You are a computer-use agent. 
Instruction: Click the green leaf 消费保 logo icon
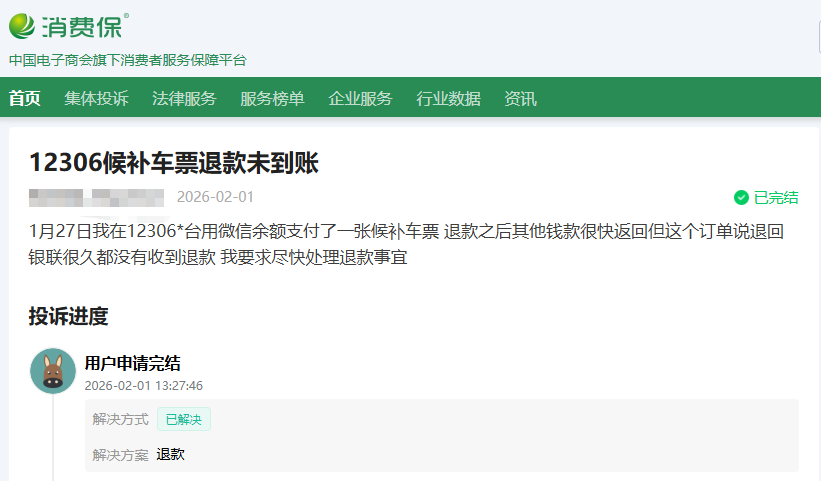tap(22, 25)
